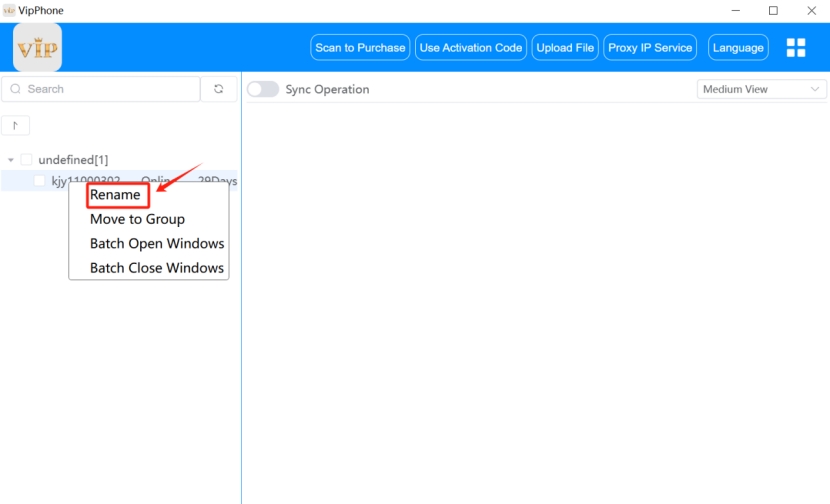Image resolution: width=830 pixels, height=504 pixels.
Task: Click the Use Activation Code button
Action: pos(471,48)
